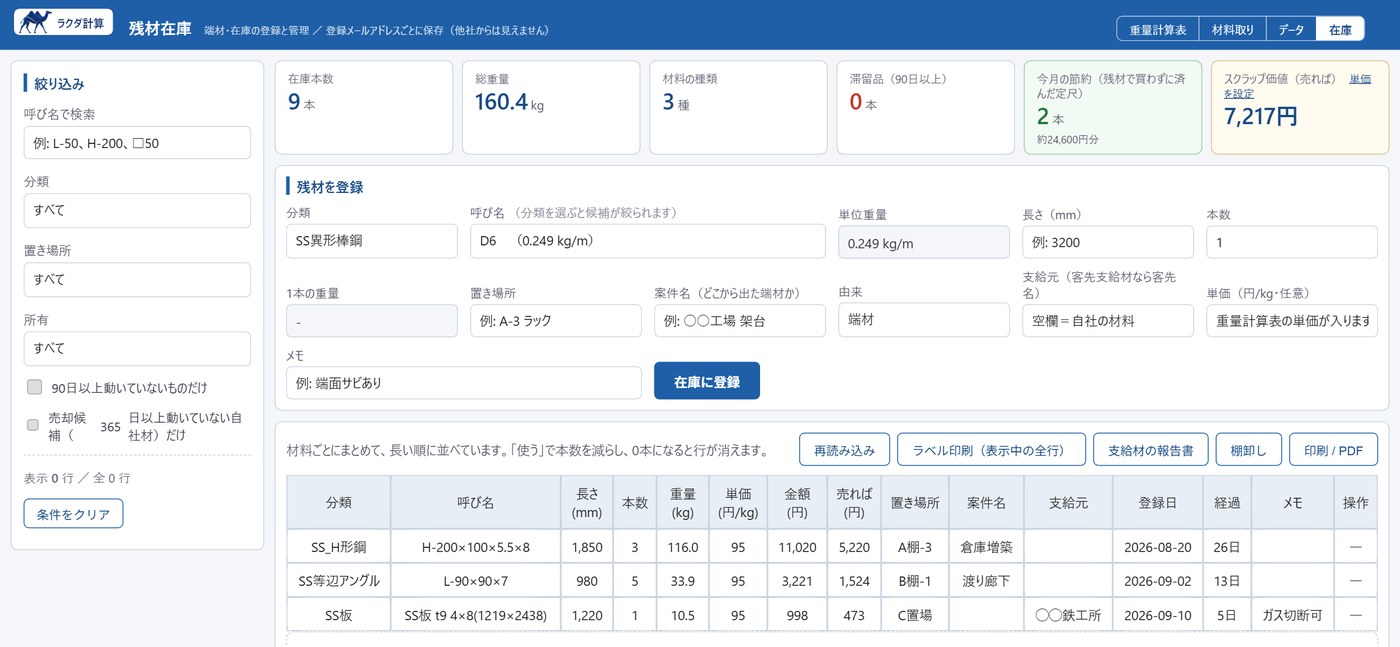Open 呼び名 dropdown showing D6
The width and height of the screenshot is (1400, 647).
click(x=648, y=242)
